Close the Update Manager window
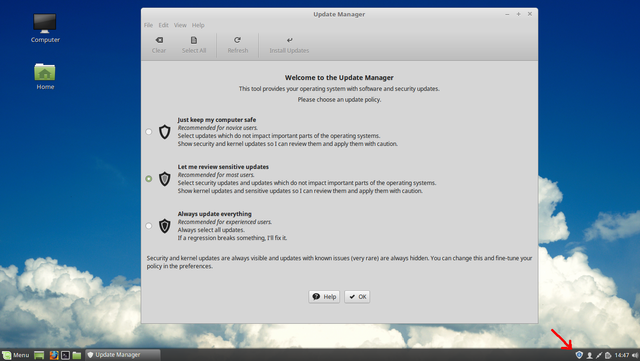This screenshot has width=640, height=361. tap(530, 14)
